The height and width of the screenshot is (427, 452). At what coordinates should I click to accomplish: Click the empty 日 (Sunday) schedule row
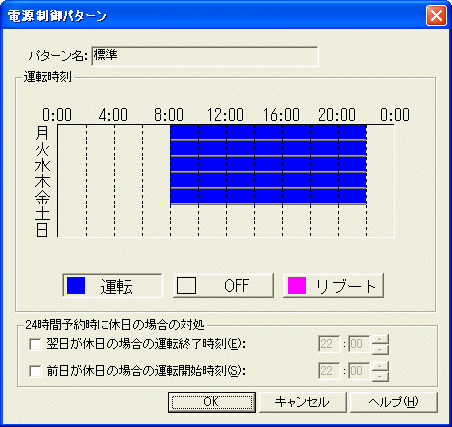pos(226,229)
